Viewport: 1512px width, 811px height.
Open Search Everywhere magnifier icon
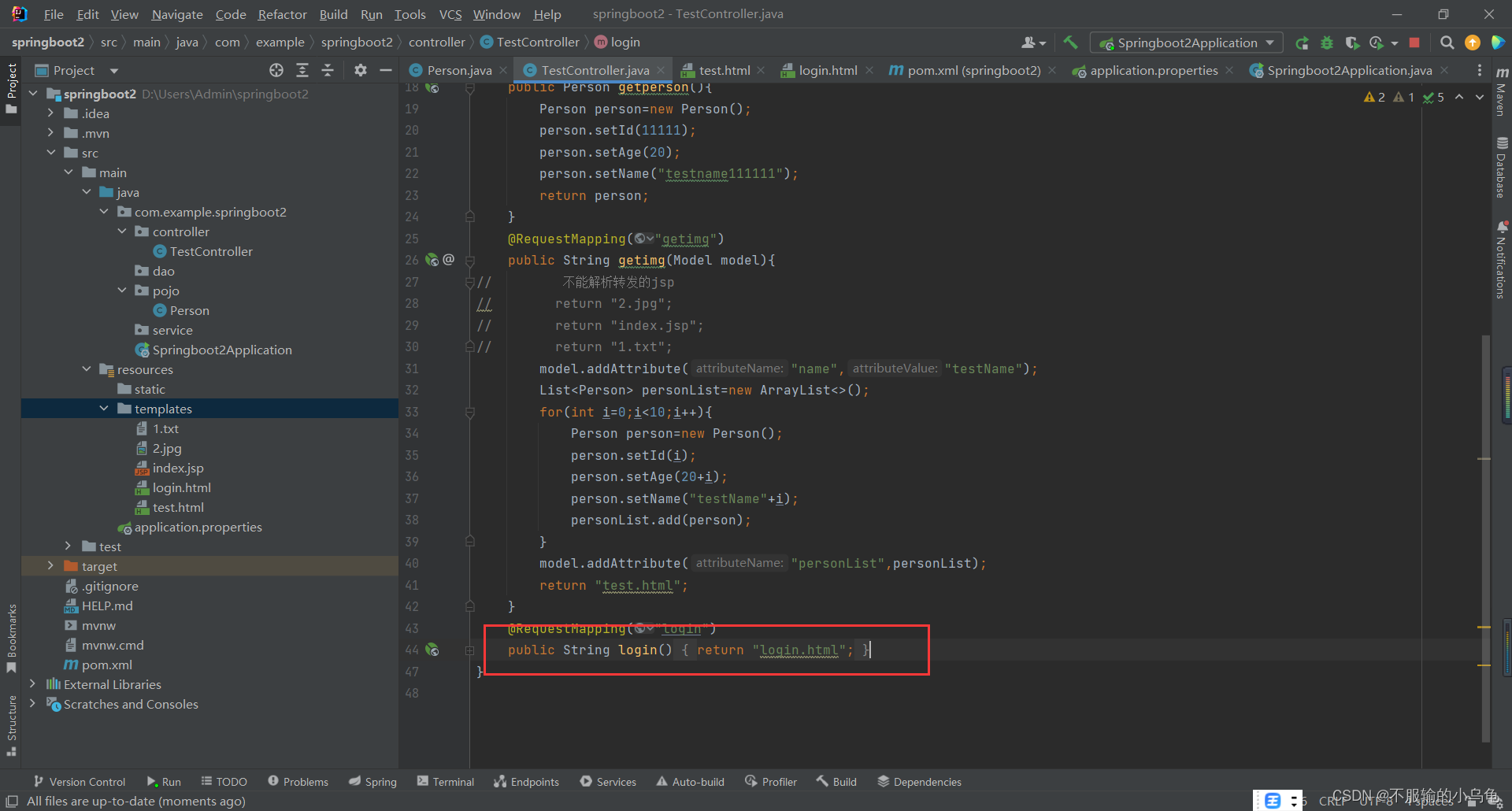coord(1447,43)
